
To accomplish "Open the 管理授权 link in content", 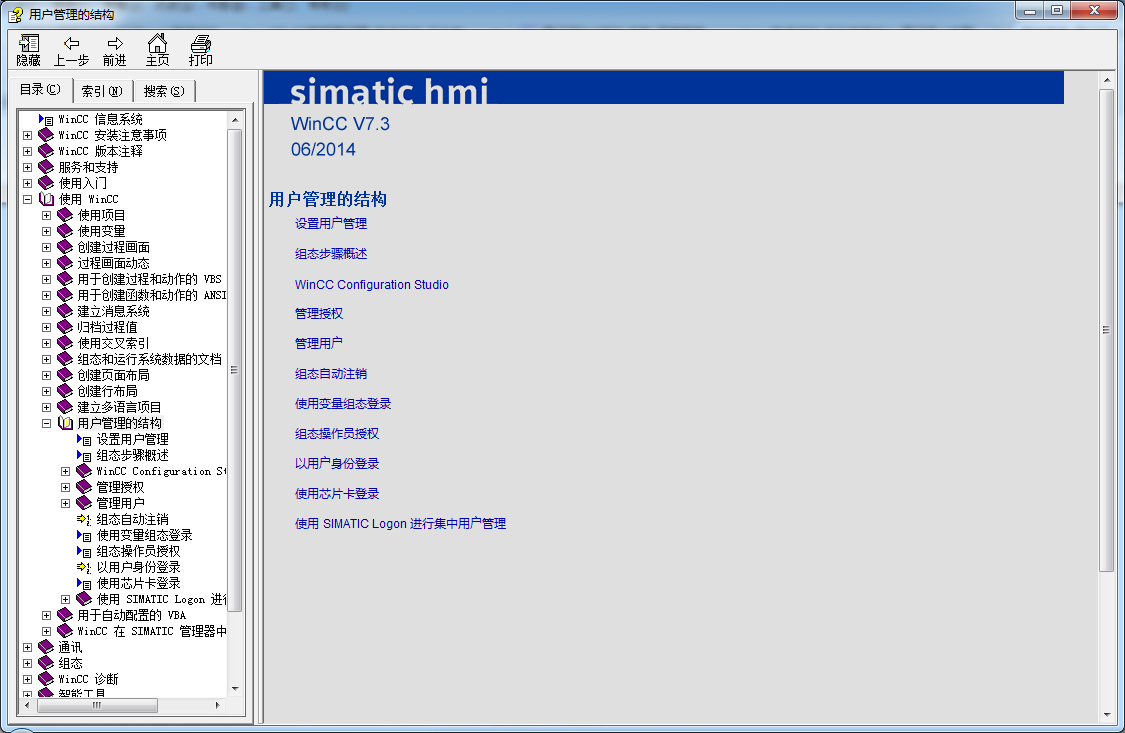I will (319, 313).
